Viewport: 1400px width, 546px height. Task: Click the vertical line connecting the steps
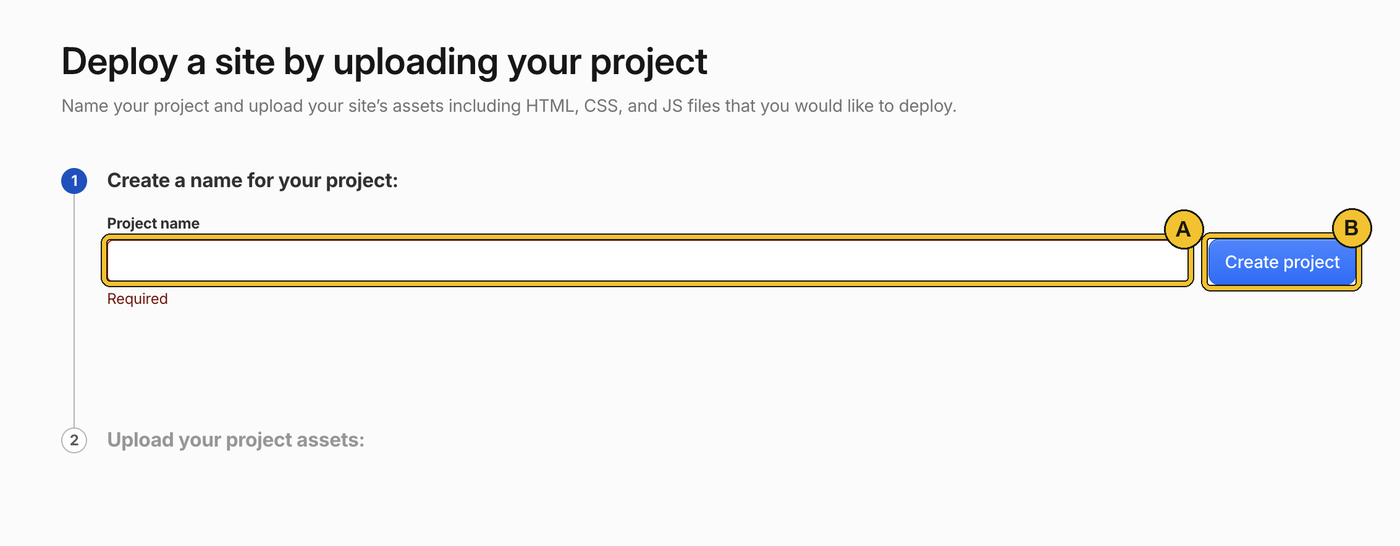74,310
